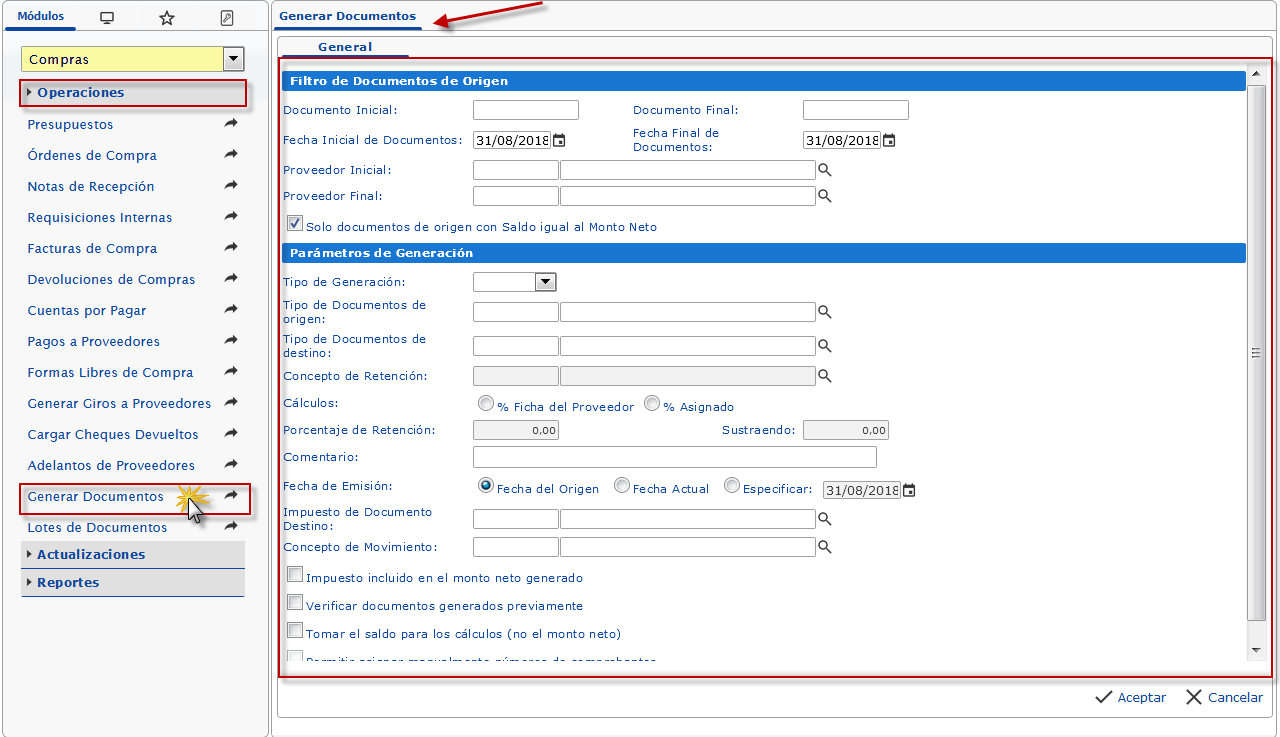
Task: Click shortcut arrow next to Facturas de Compra
Action: click(x=231, y=248)
